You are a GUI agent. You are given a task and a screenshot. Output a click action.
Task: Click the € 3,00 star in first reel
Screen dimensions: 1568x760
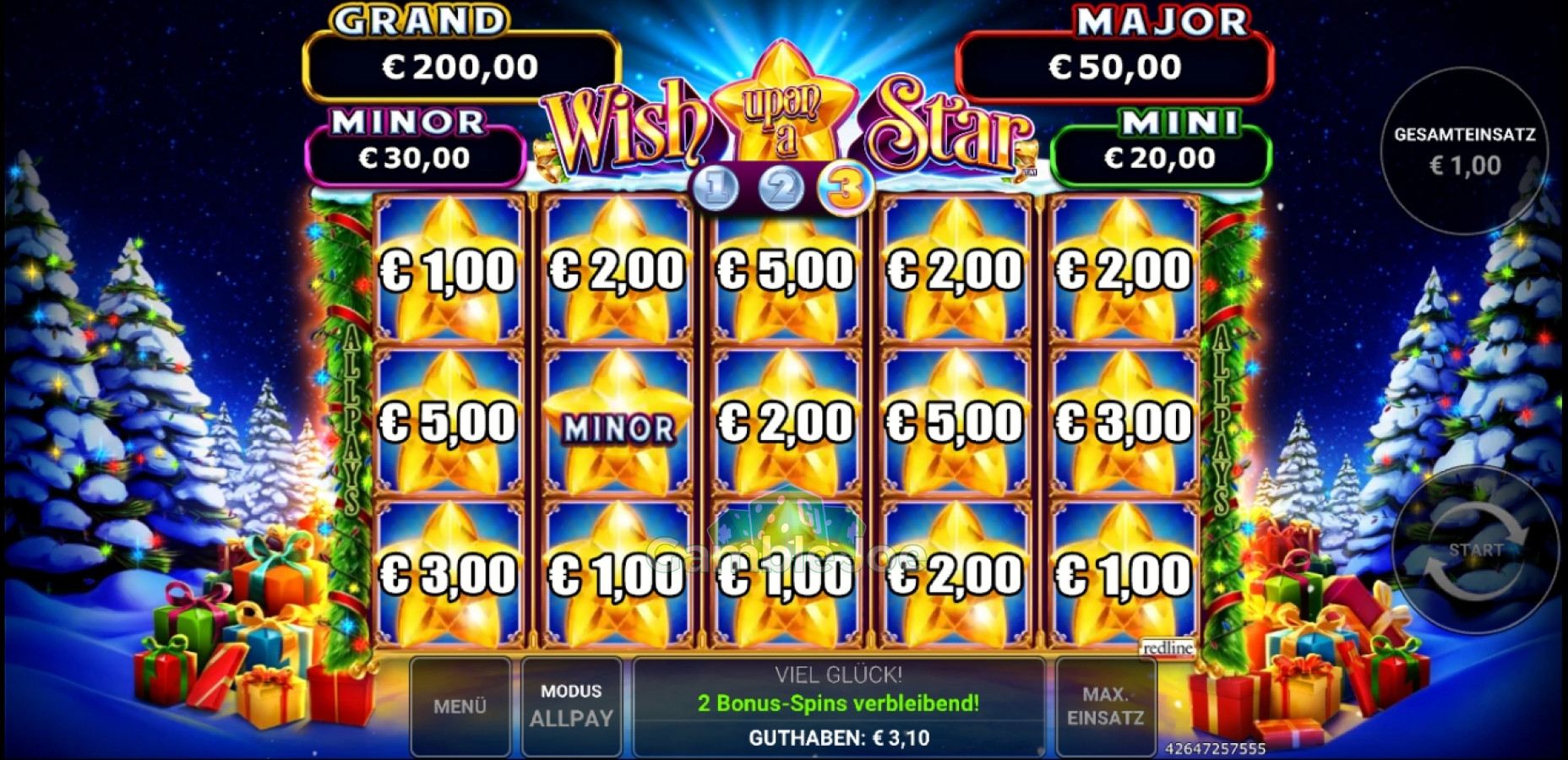[x=449, y=574]
